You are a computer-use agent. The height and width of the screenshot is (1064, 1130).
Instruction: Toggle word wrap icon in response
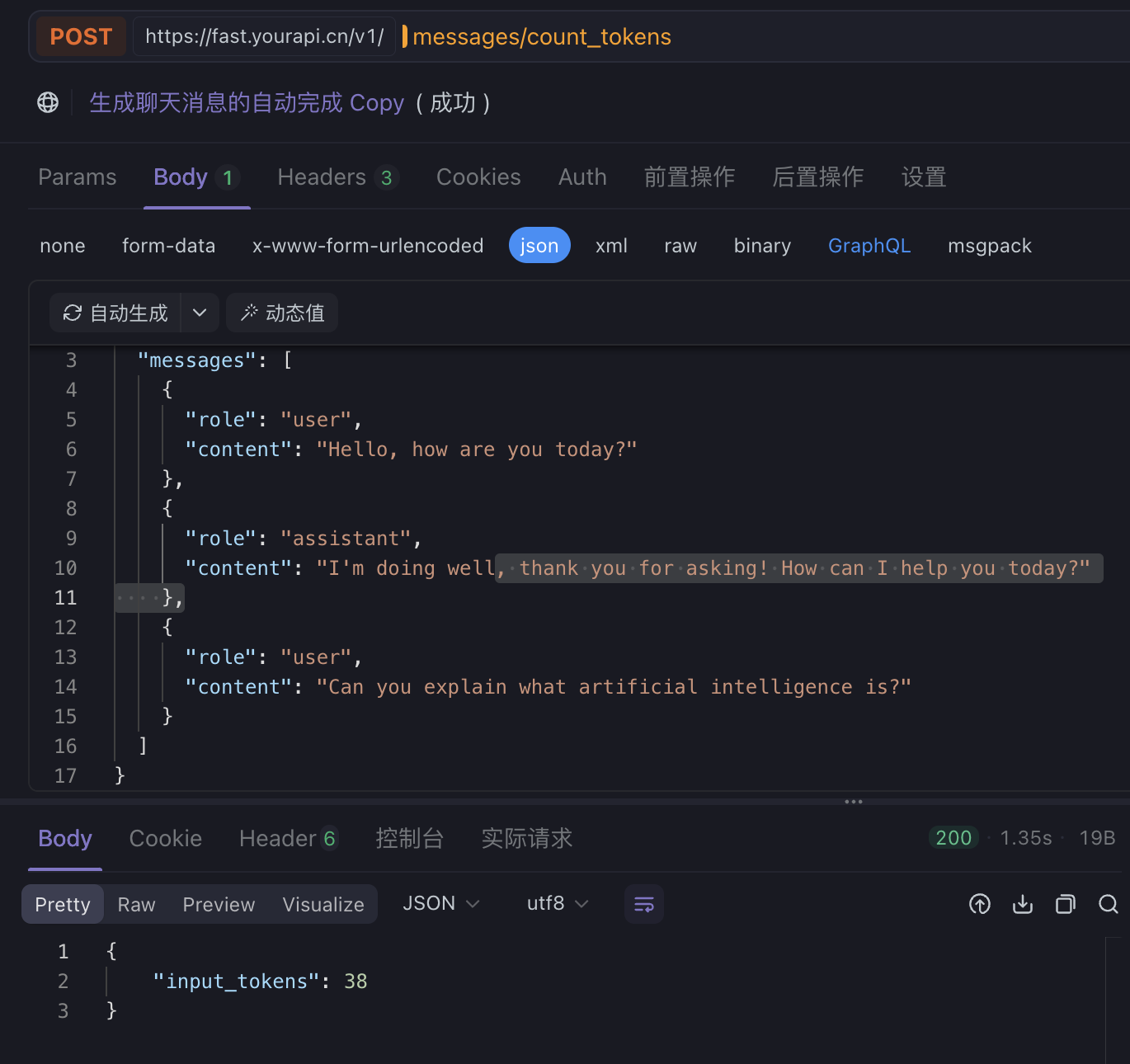point(644,904)
